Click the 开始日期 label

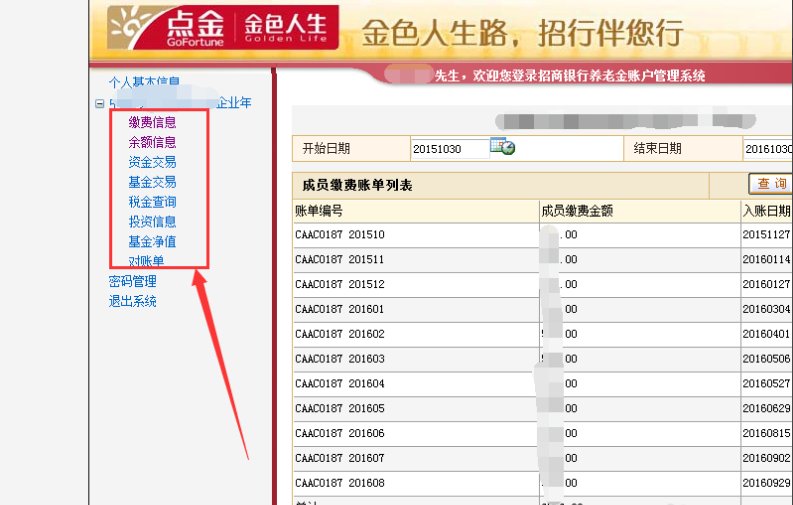pyautogui.click(x=326, y=149)
